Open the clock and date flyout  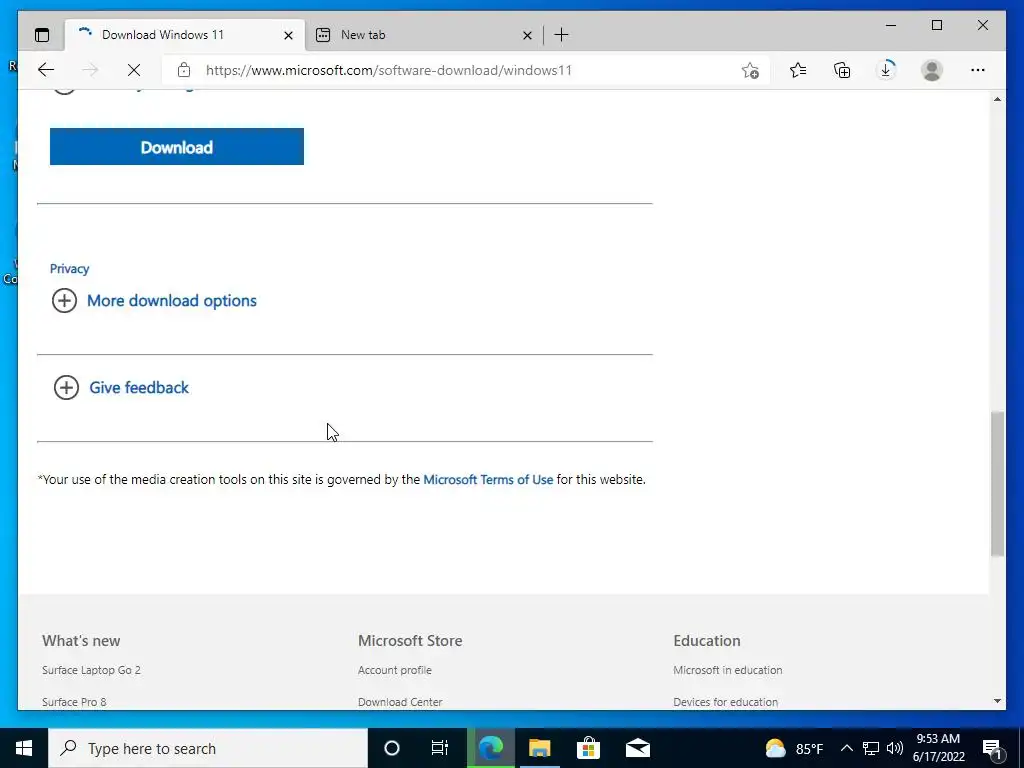(938, 748)
